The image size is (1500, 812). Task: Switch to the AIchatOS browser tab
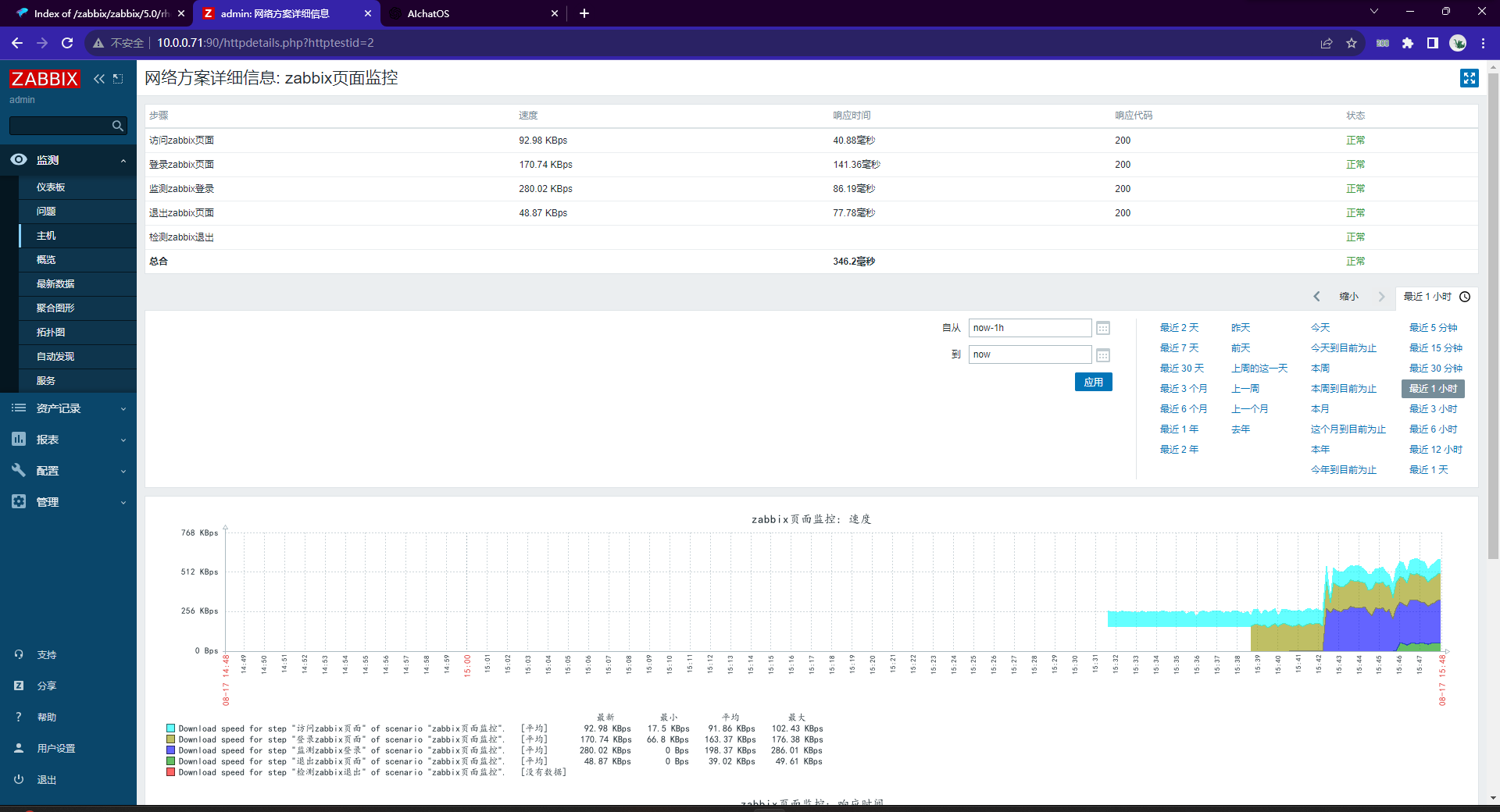pyautogui.click(x=473, y=13)
